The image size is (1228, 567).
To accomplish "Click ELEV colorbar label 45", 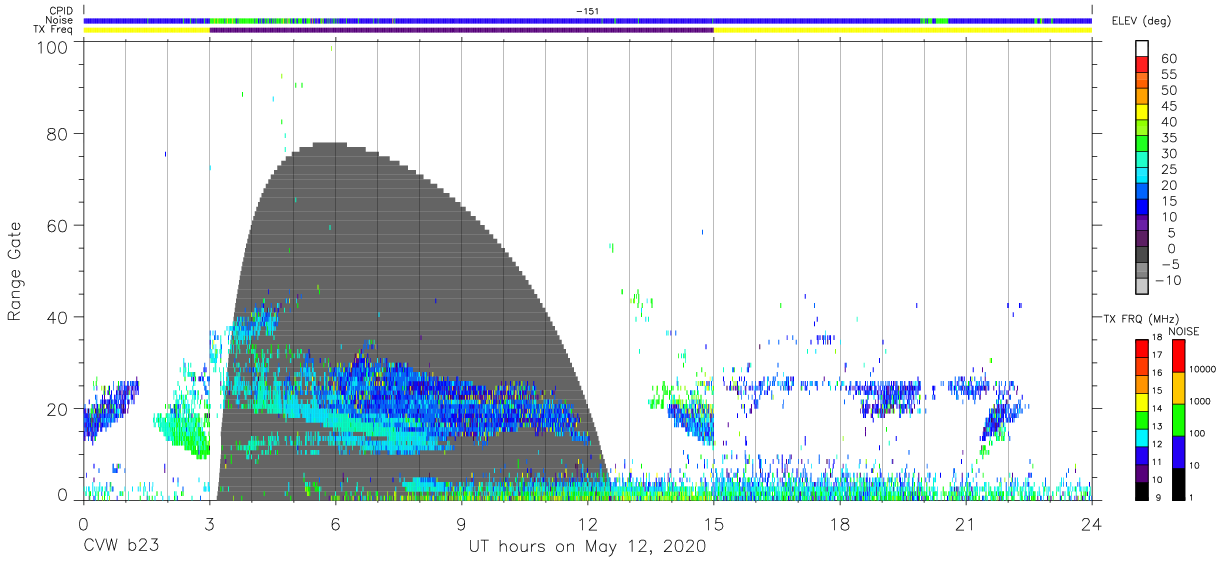I will click(x=1169, y=106).
